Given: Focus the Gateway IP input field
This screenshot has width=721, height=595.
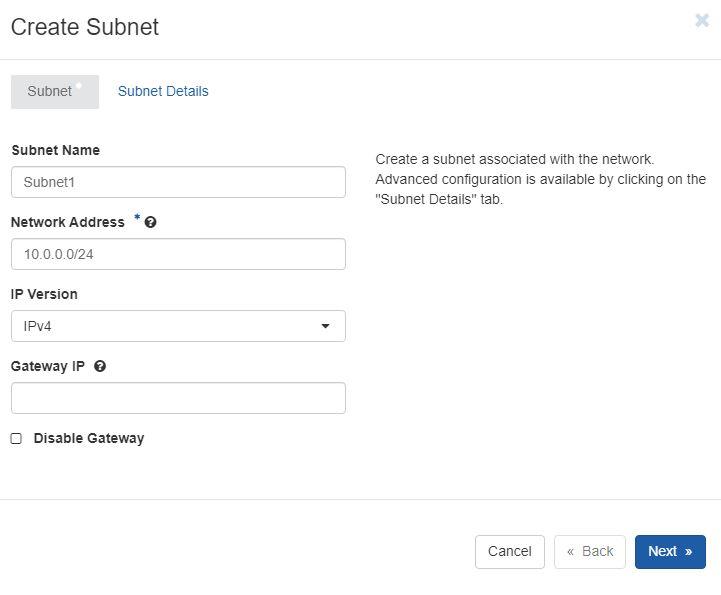Looking at the screenshot, I should click(178, 398).
